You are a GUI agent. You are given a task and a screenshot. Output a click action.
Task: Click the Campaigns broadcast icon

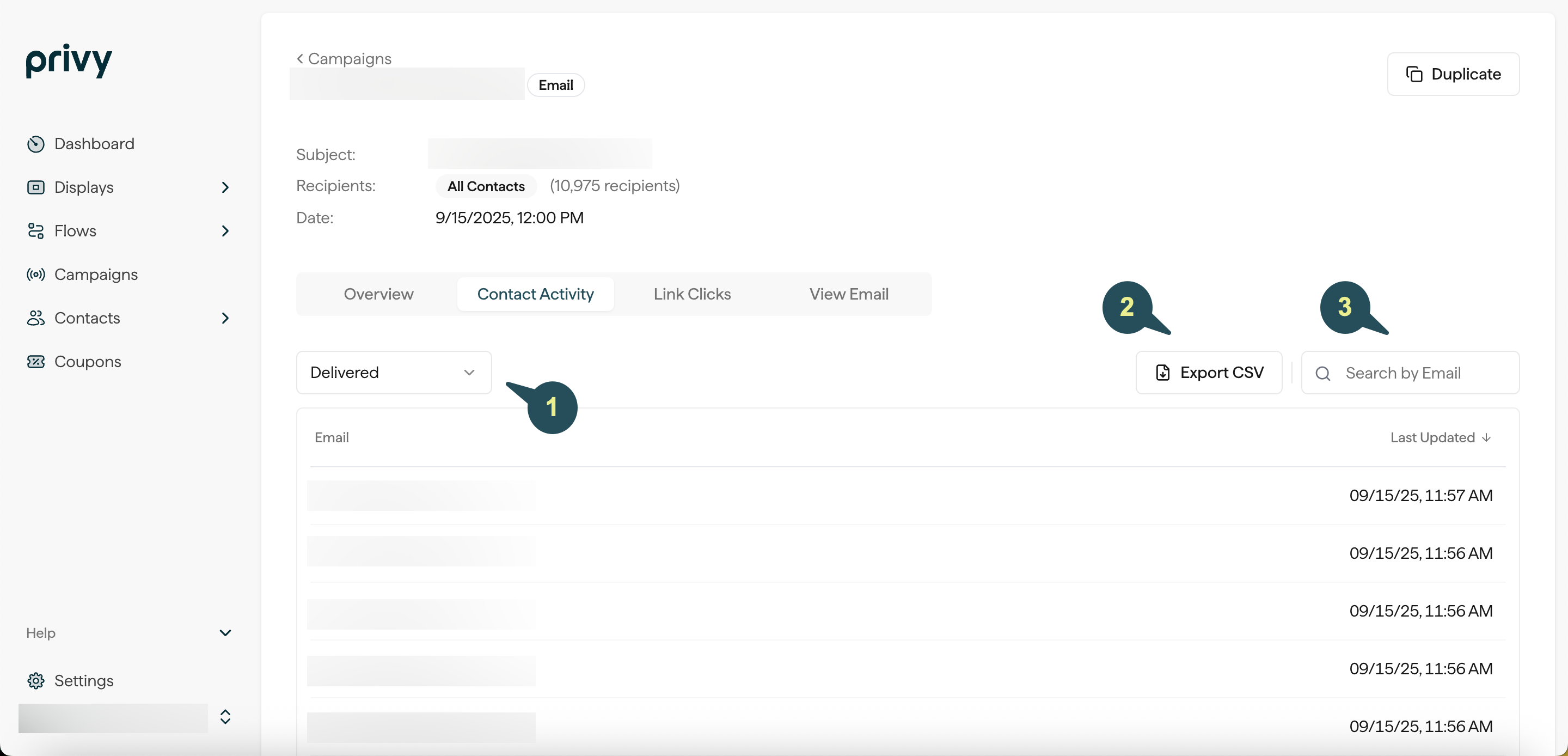[36, 275]
